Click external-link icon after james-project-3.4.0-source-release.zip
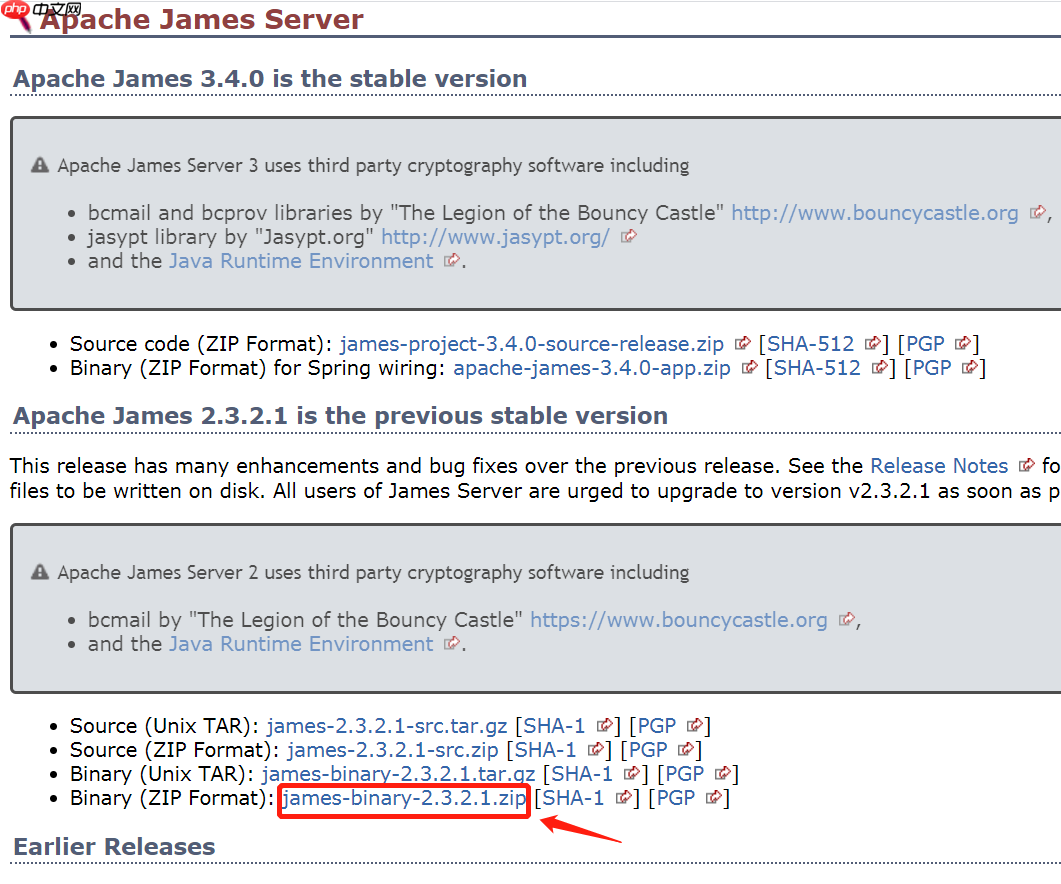Image resolution: width=1061 pixels, height=884 pixels. click(742, 343)
